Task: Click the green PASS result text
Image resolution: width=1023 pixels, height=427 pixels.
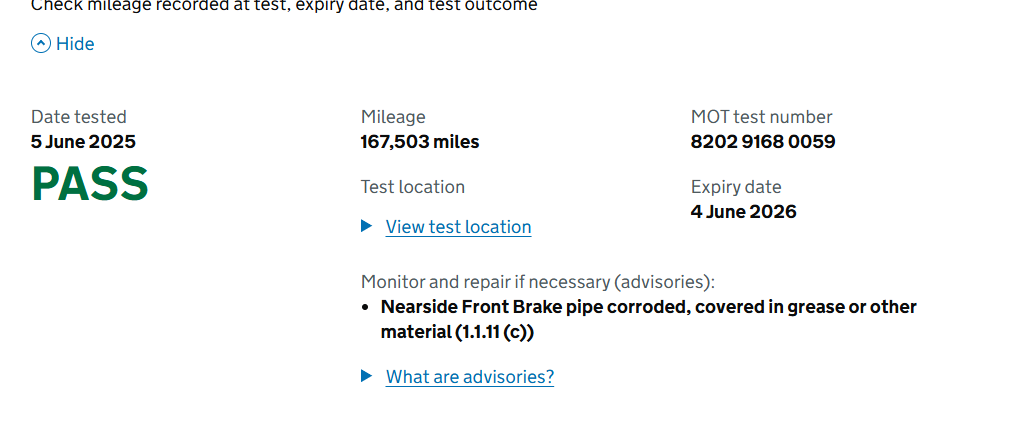Action: (90, 184)
